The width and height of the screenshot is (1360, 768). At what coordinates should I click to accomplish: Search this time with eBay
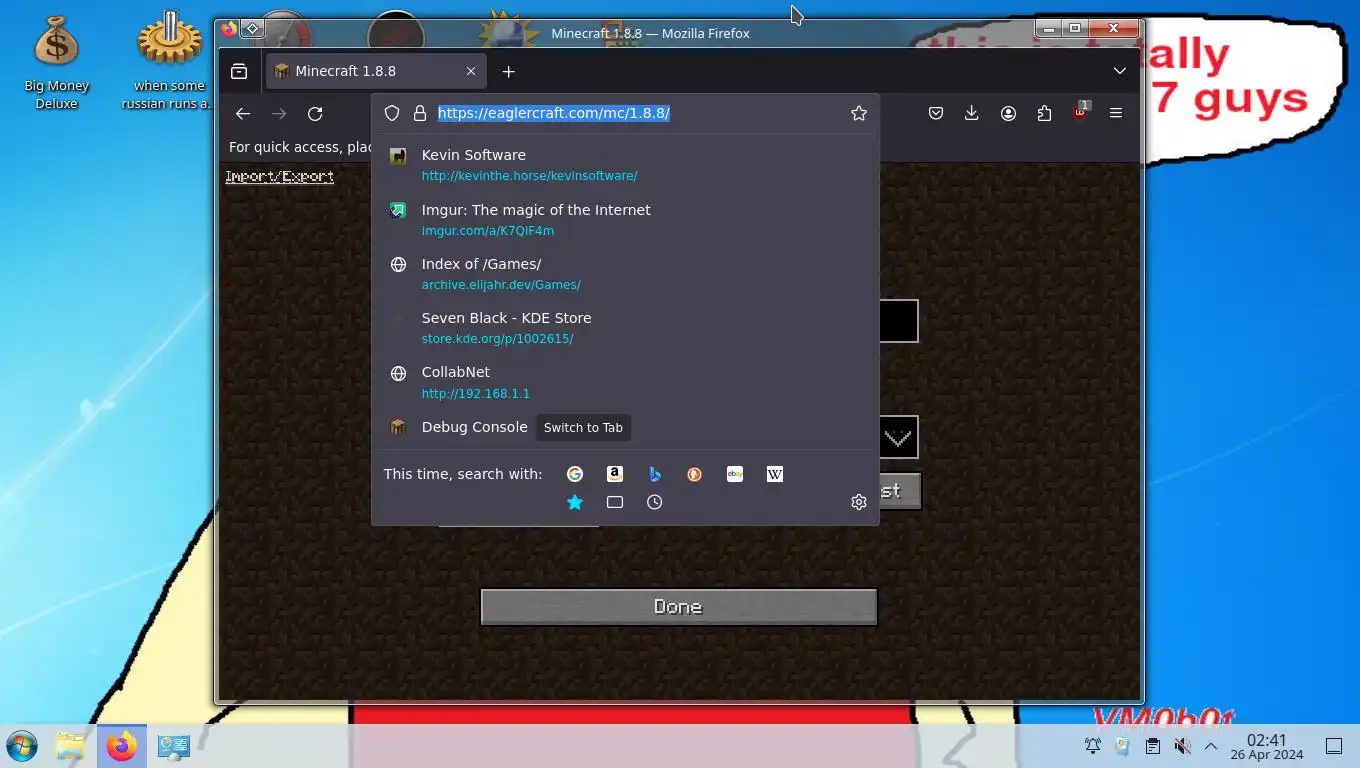[x=735, y=474]
